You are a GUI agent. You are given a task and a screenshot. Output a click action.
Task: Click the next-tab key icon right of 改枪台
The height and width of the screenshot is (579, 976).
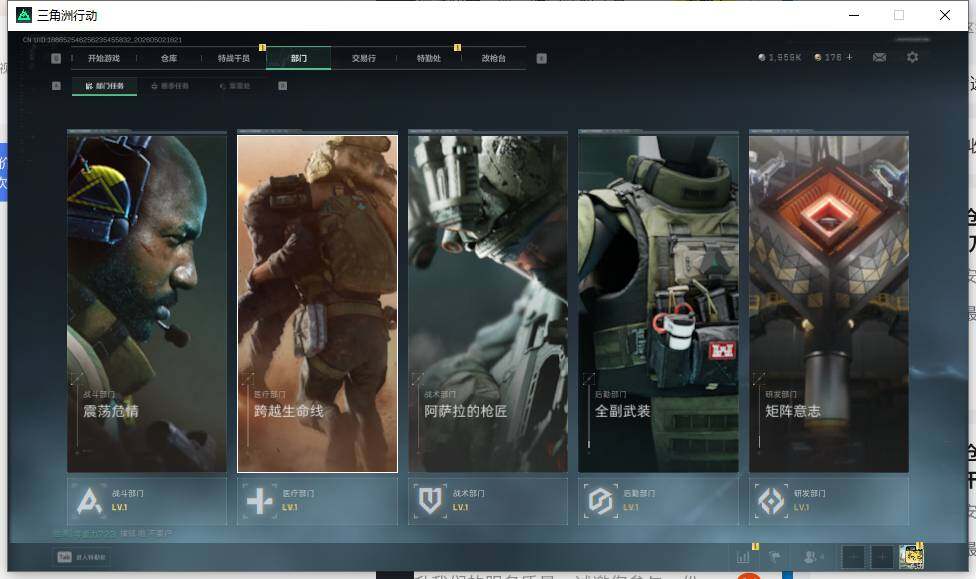(542, 59)
